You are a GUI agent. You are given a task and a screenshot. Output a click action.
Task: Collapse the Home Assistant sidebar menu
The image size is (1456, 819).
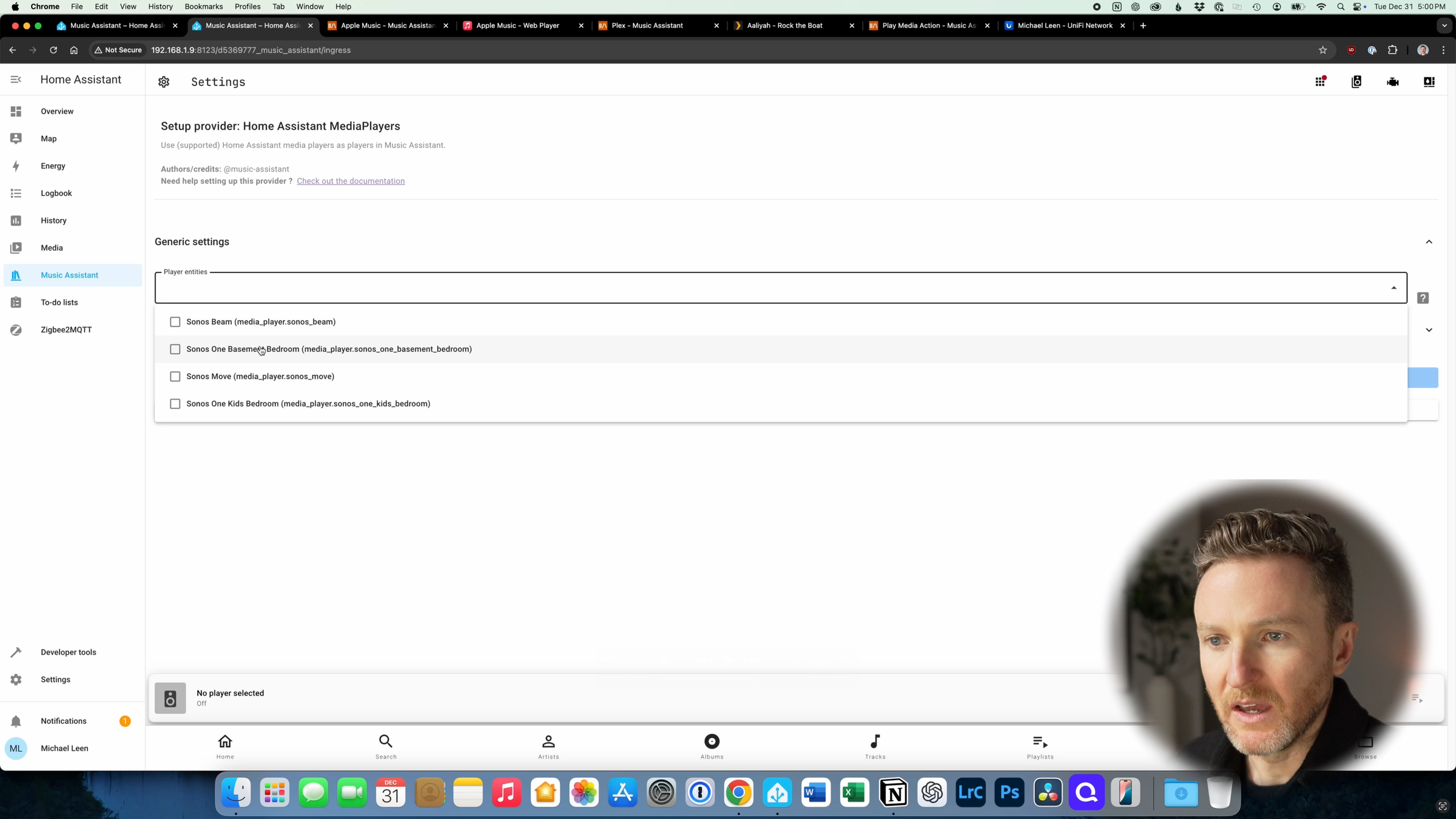(16, 79)
